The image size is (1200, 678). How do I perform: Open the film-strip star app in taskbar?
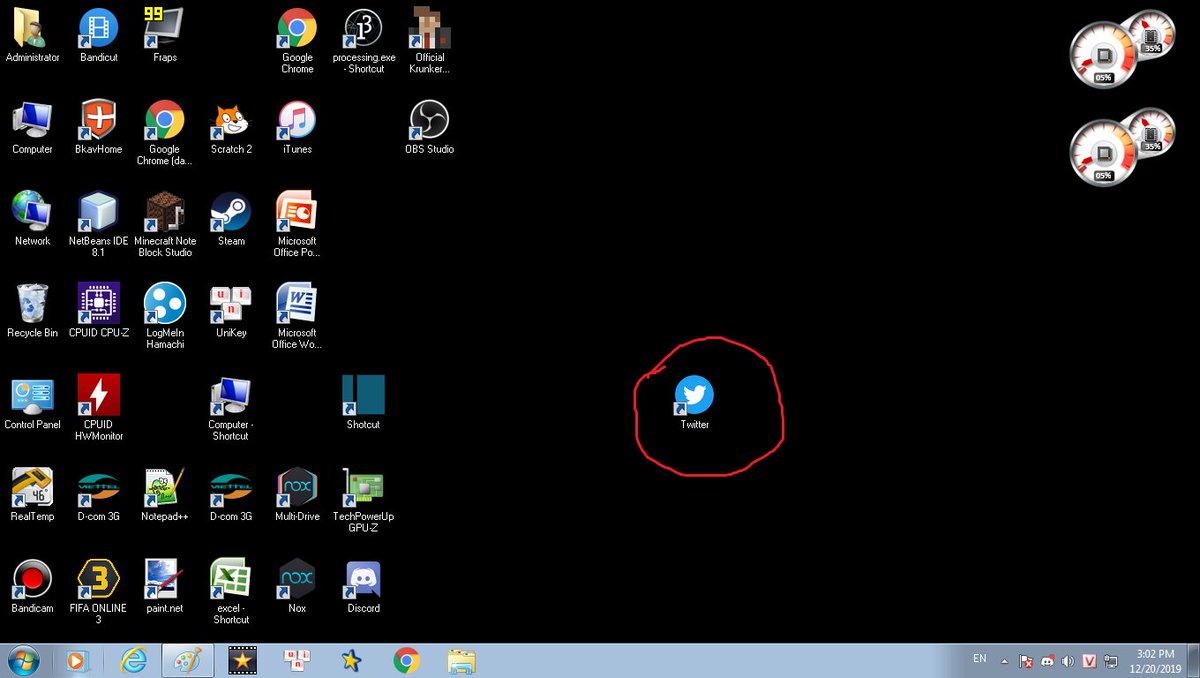242,660
